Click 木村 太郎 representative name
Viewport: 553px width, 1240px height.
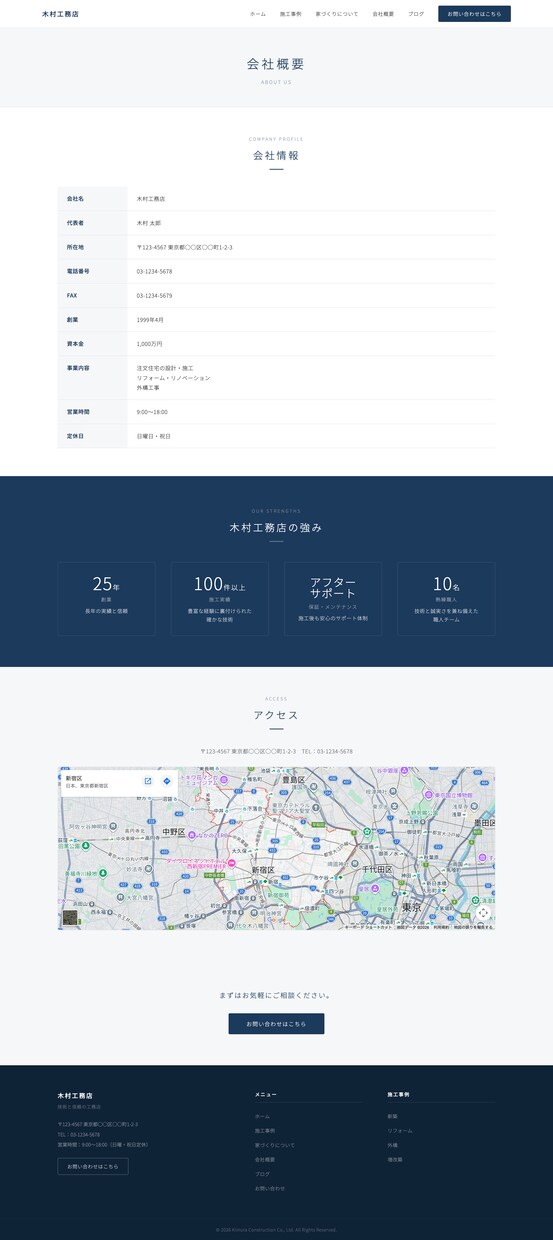pos(149,223)
